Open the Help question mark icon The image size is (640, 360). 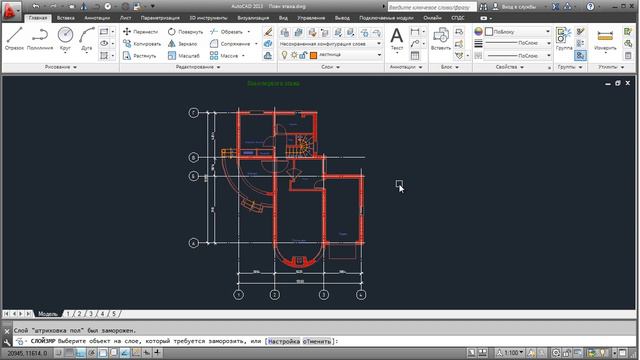click(x=590, y=7)
